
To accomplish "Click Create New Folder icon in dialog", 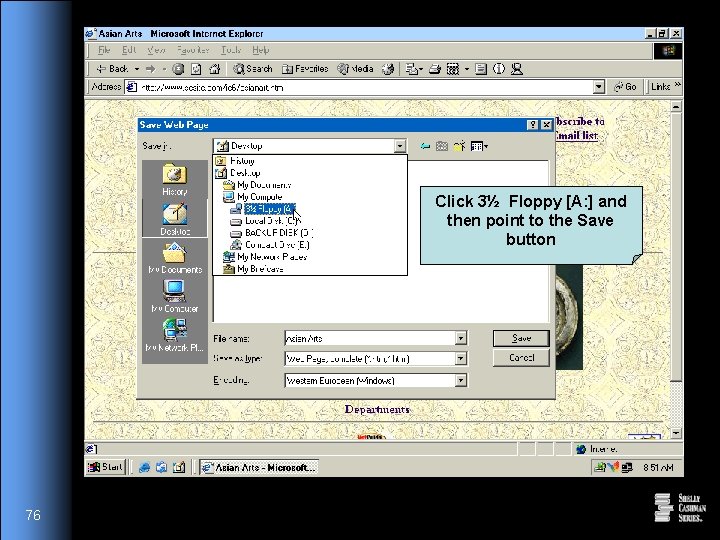I will click(x=459, y=146).
